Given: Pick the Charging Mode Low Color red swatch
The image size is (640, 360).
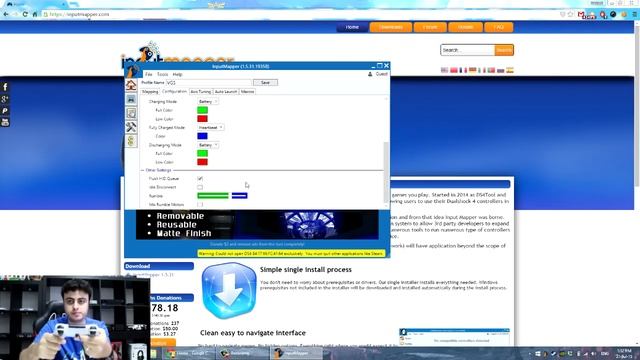Looking at the screenshot, I should pyautogui.click(x=202, y=119).
